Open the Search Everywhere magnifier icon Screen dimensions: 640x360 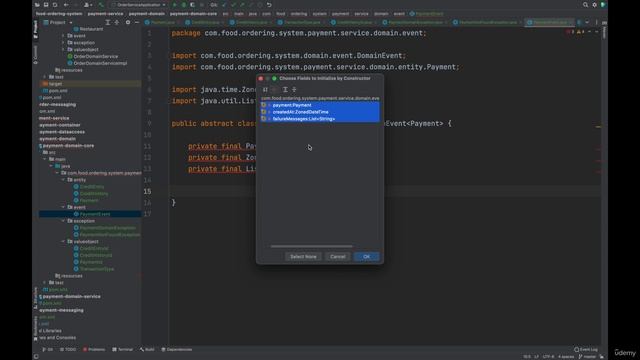pyautogui.click(x=585, y=5)
